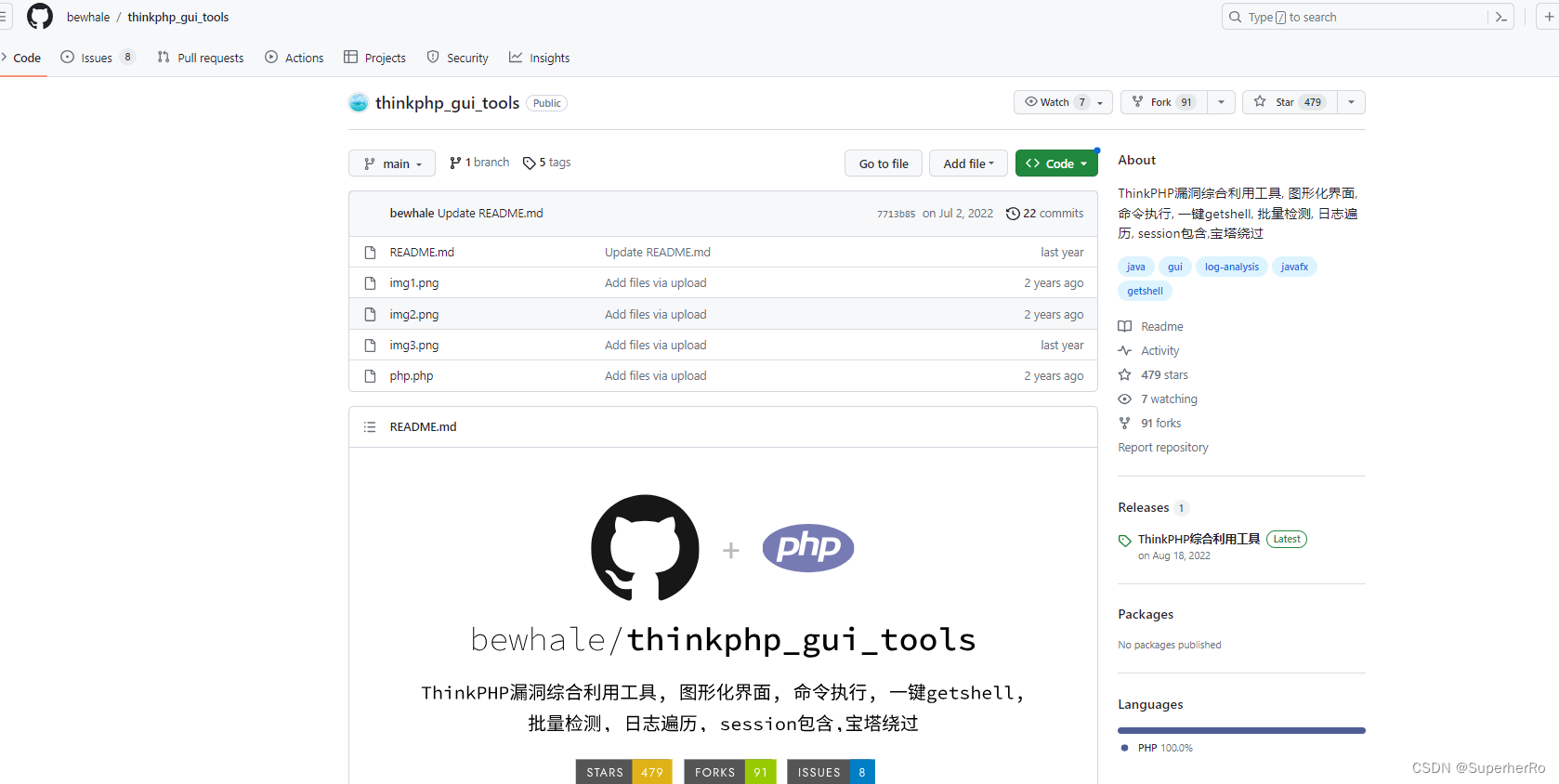1559x784 pixels.
Task: Open the PHP 100.0% language link
Action: click(1165, 748)
